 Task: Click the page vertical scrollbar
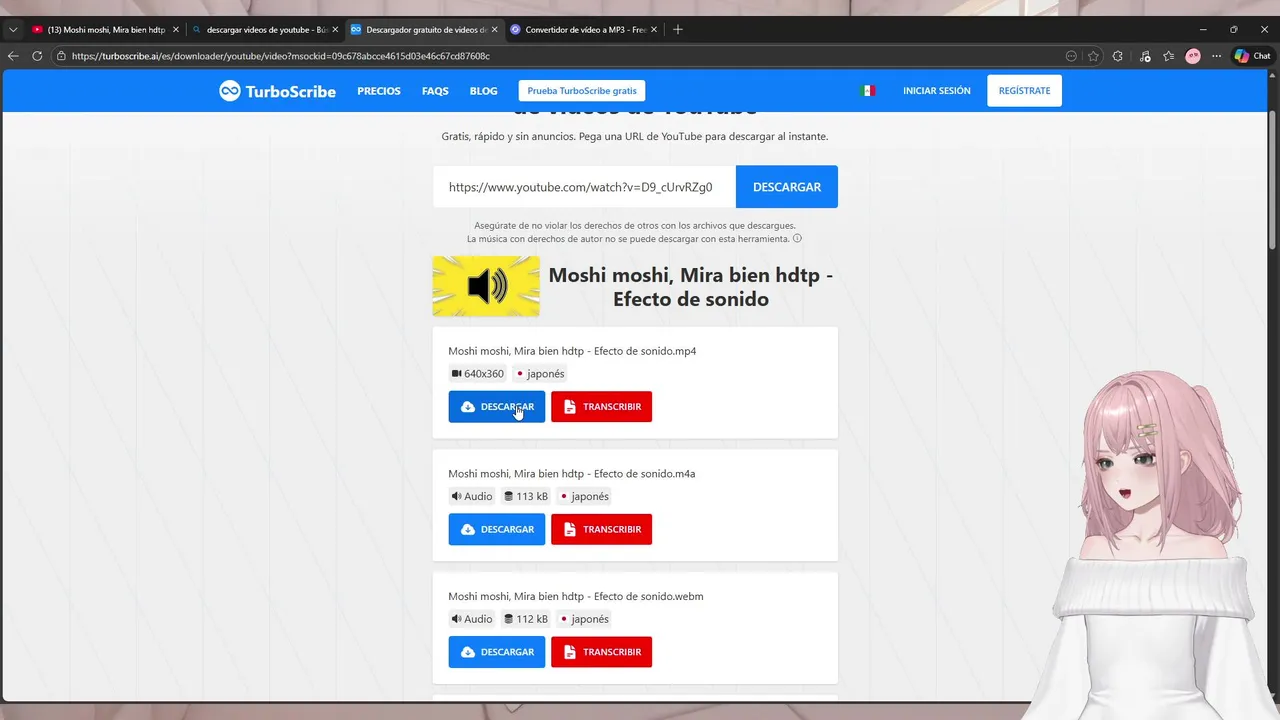[x=1273, y=180]
